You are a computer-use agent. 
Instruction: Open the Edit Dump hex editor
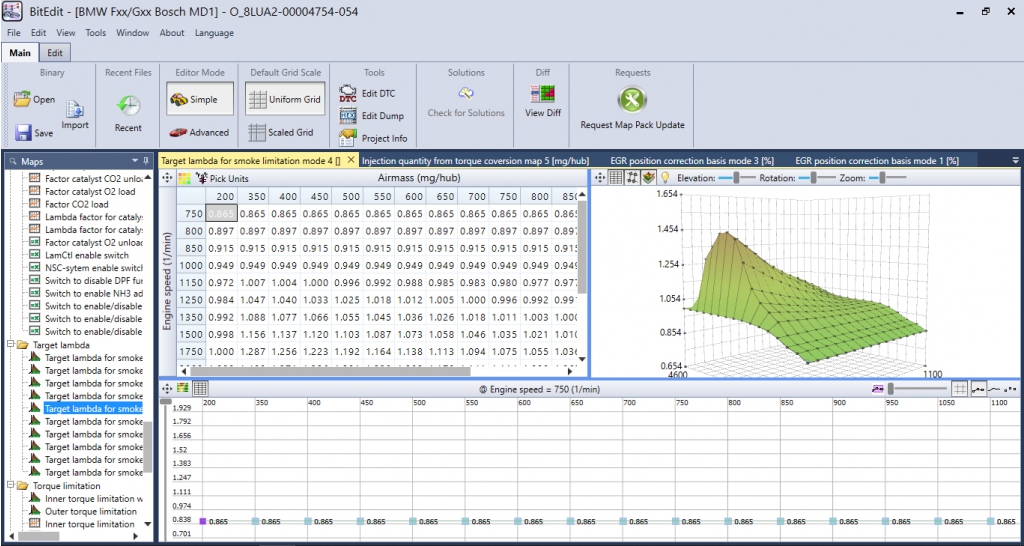tap(372, 116)
